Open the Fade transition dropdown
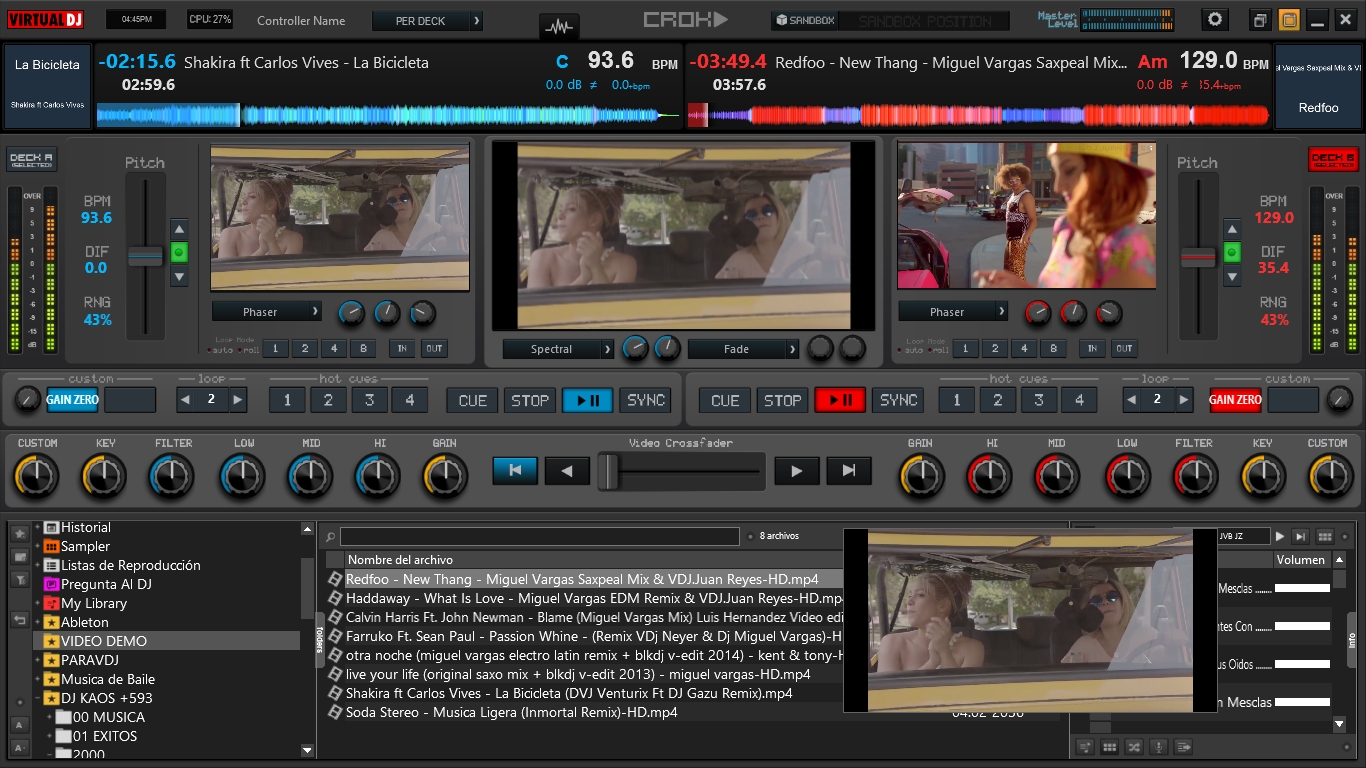 point(743,349)
